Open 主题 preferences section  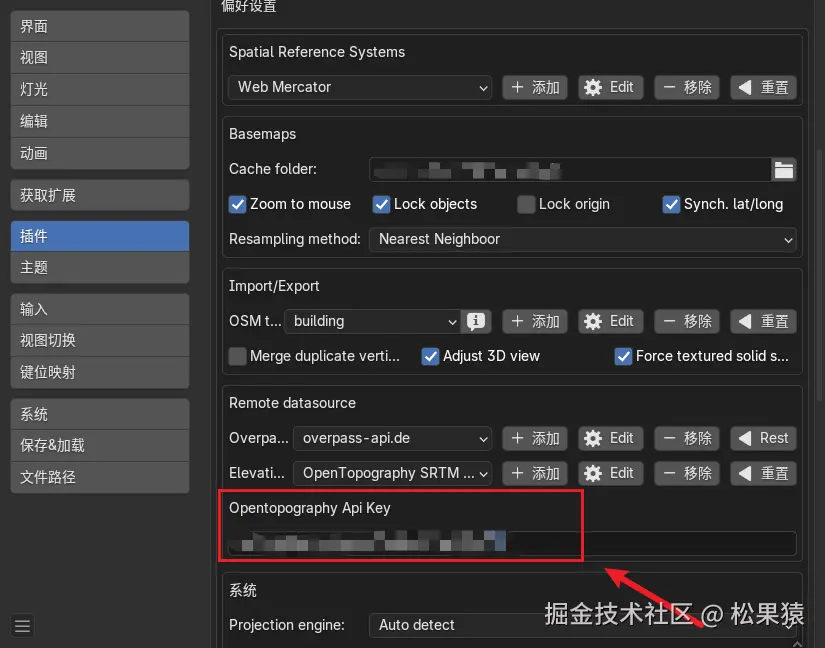click(x=100, y=268)
